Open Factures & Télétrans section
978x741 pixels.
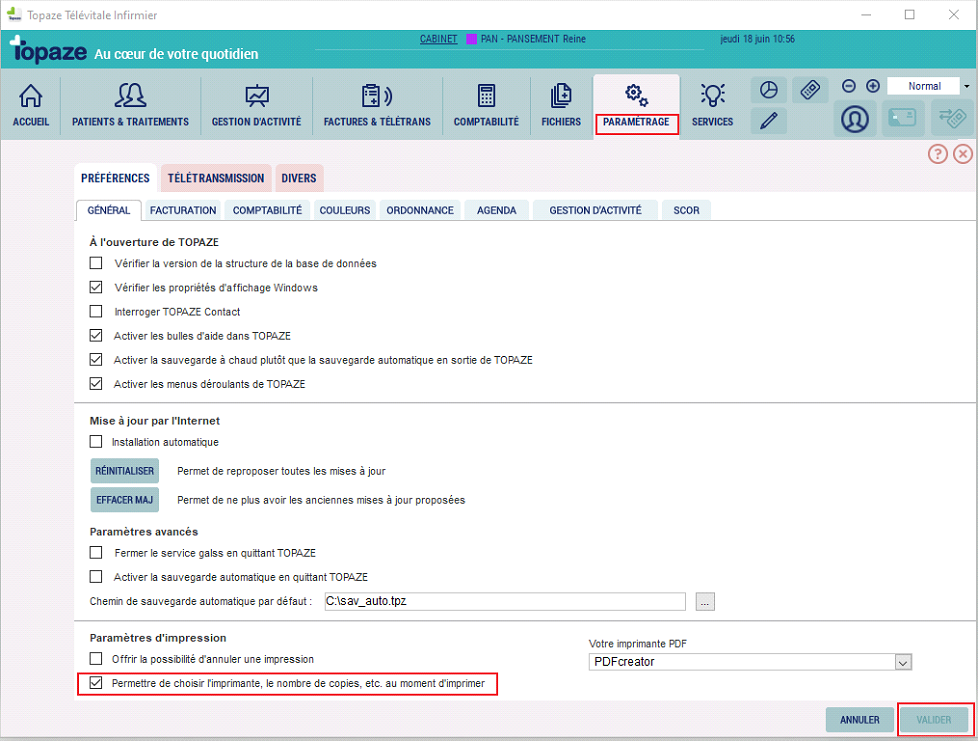click(377, 105)
